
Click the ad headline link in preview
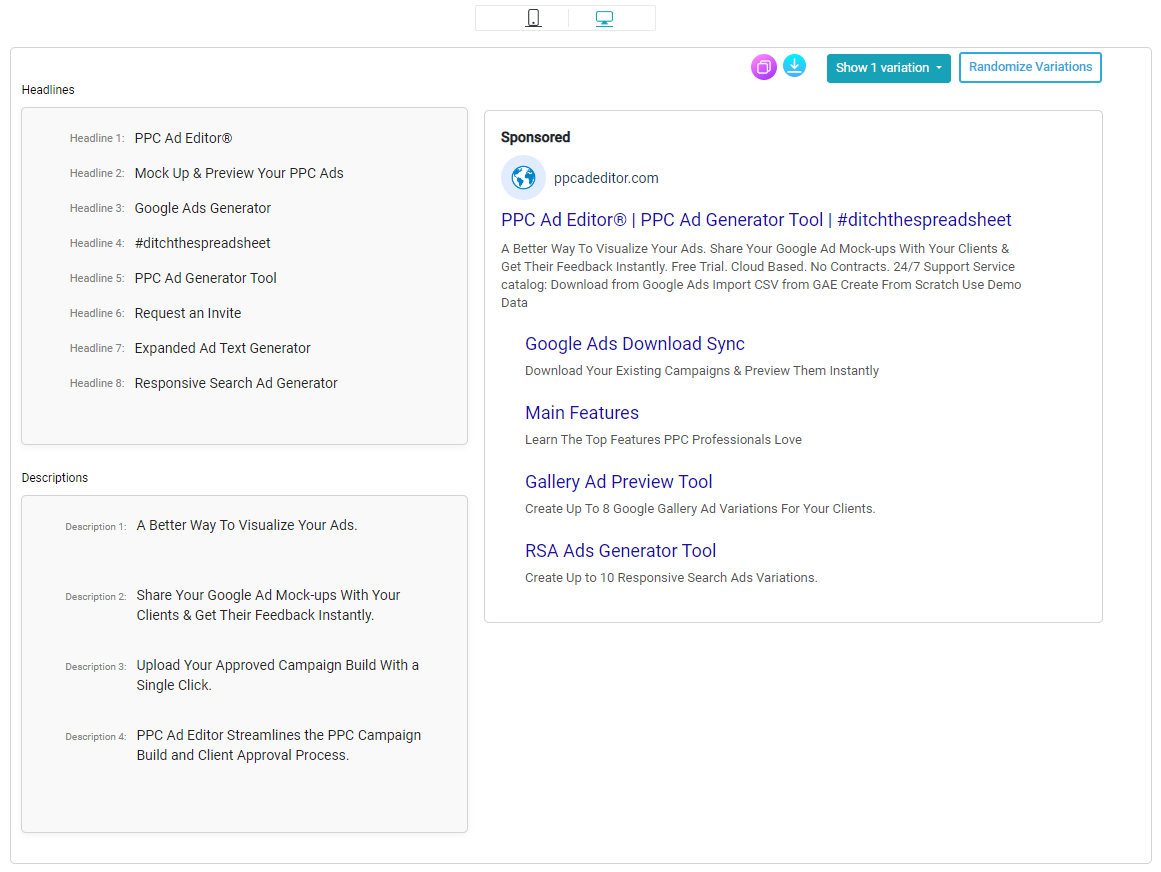tap(756, 220)
